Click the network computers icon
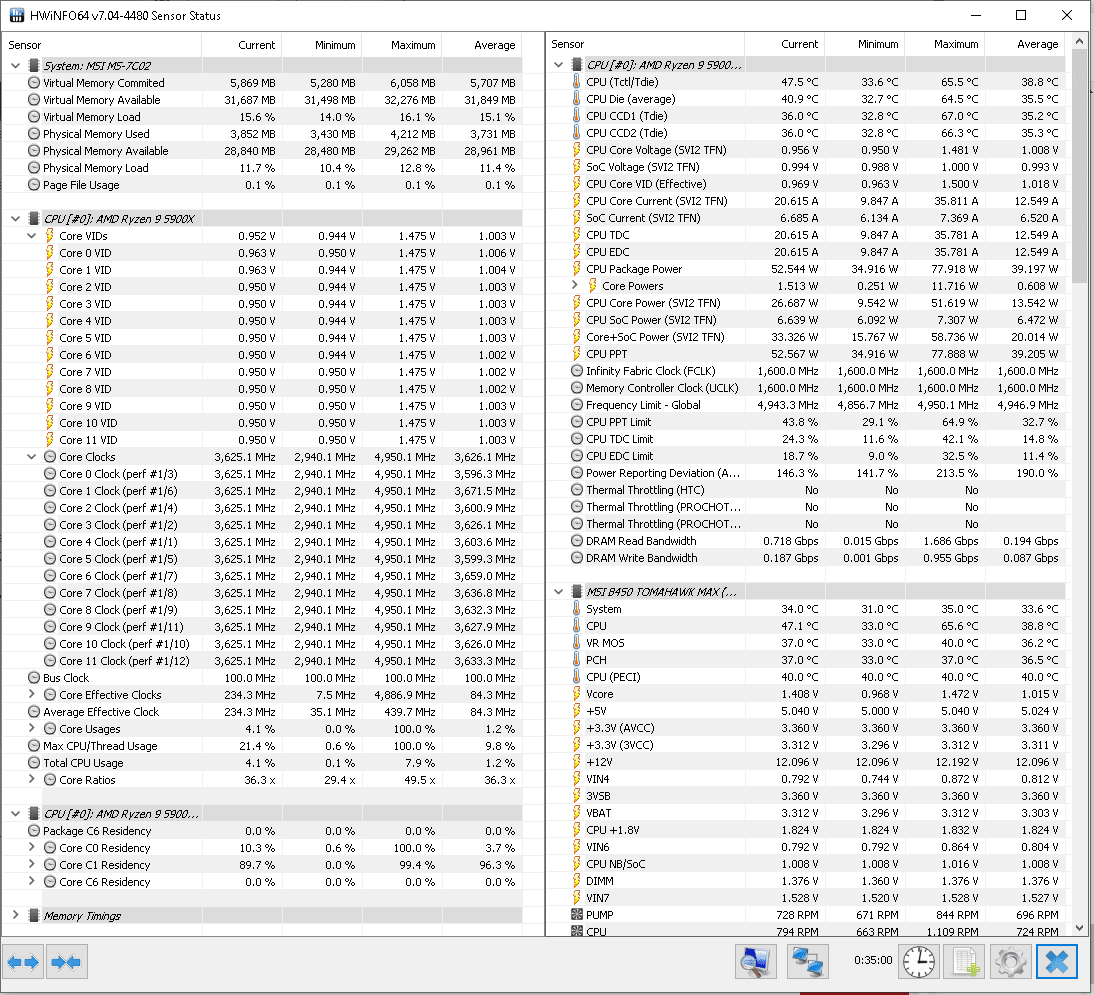 (x=807, y=962)
